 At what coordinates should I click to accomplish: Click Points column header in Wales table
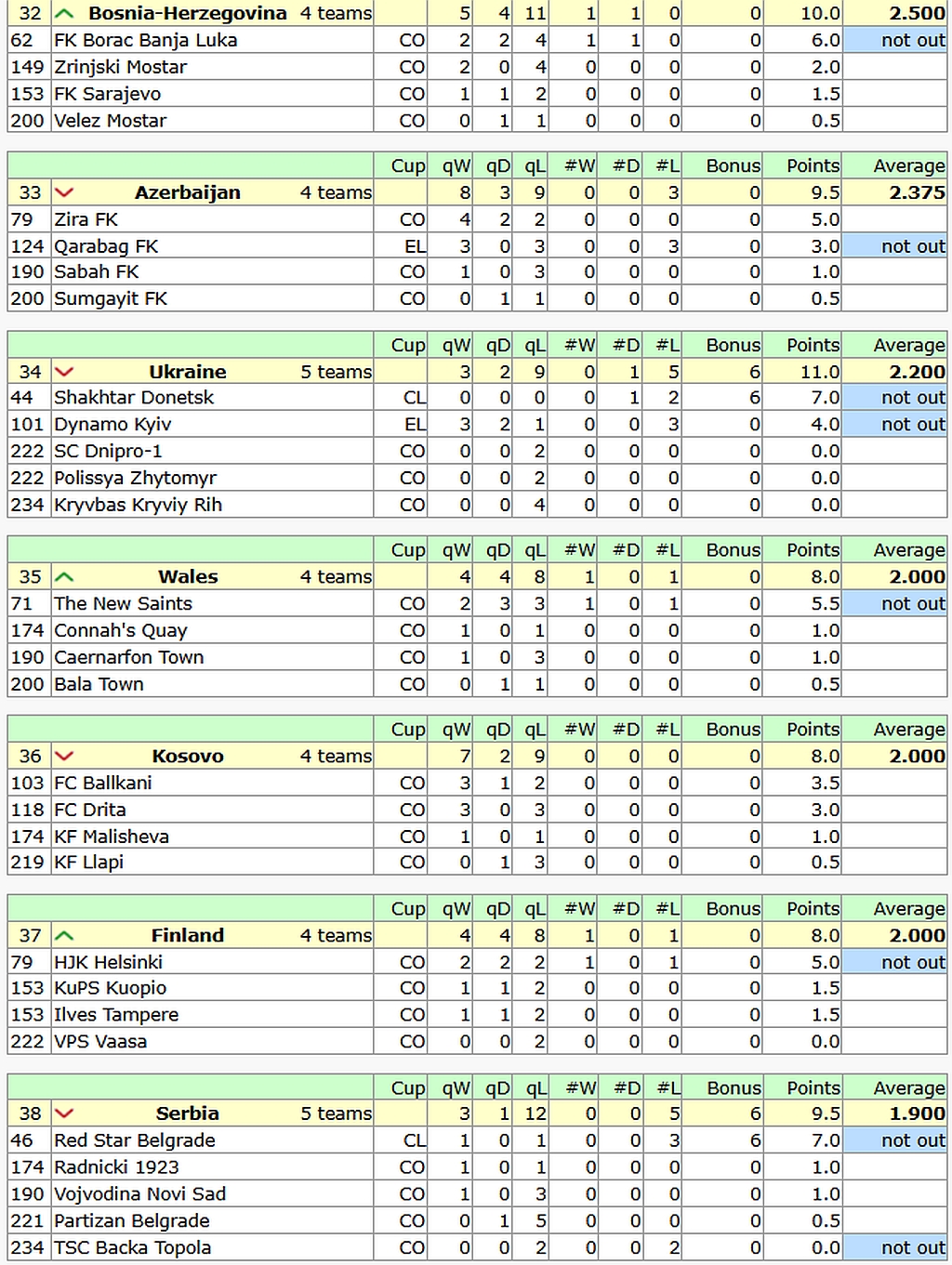tap(813, 549)
